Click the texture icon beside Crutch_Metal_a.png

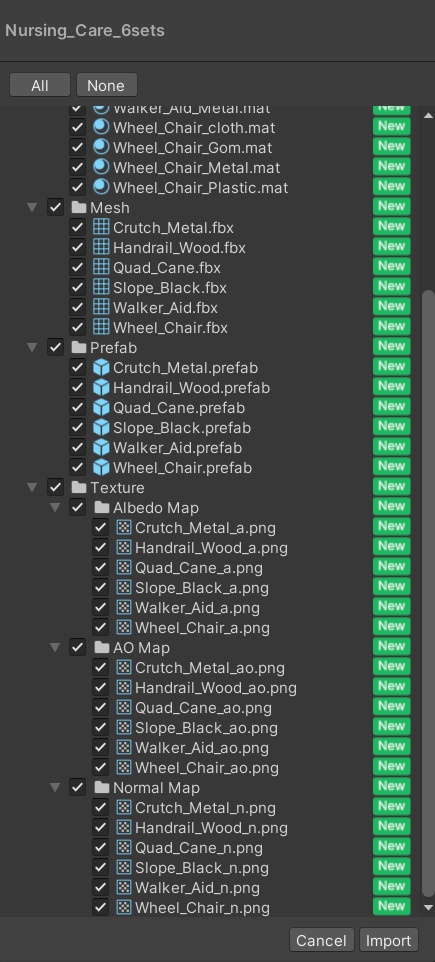pos(124,527)
